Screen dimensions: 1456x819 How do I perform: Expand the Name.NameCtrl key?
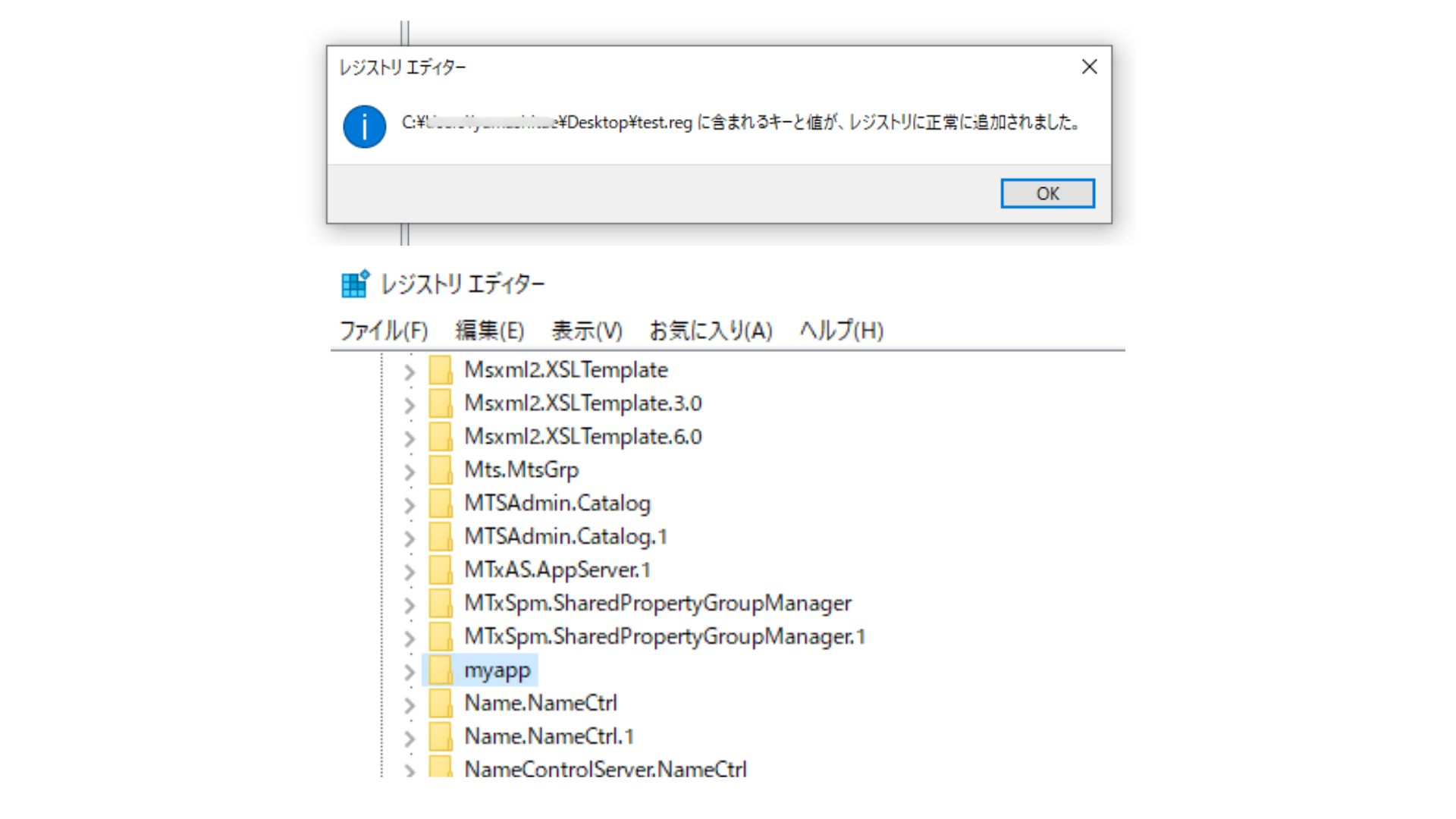point(409,705)
